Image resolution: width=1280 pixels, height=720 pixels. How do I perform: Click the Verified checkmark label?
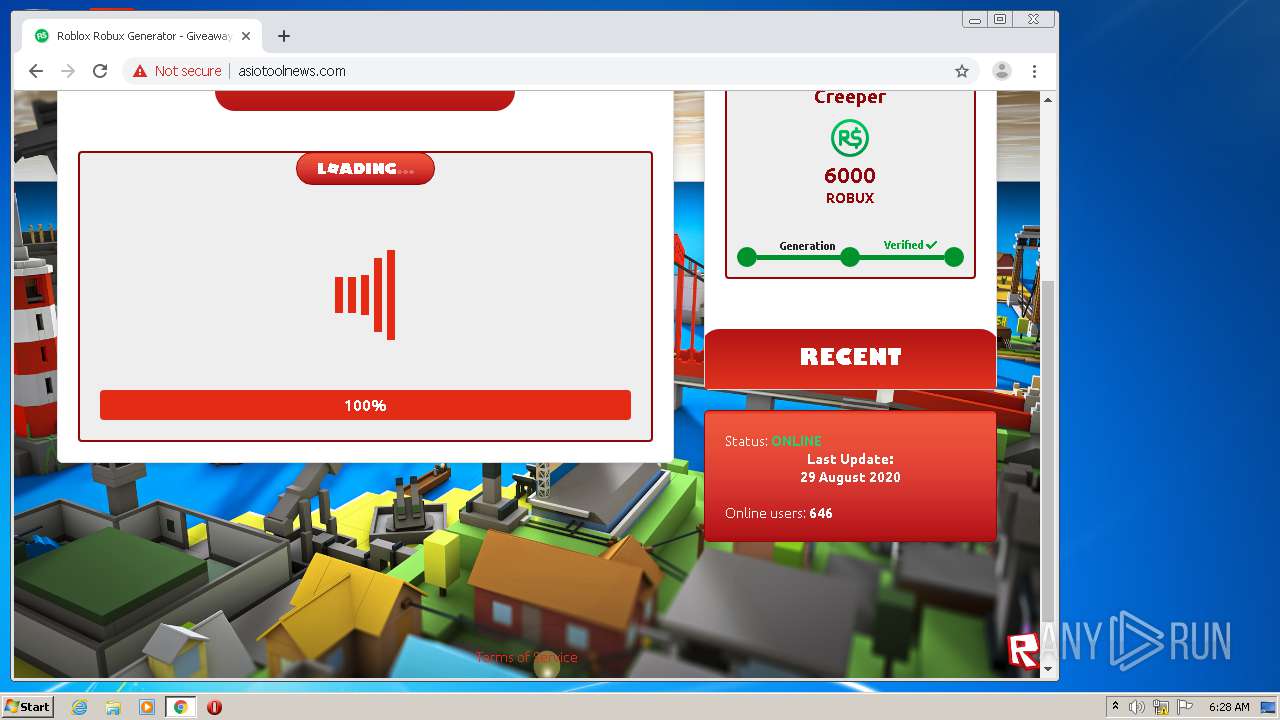point(910,245)
